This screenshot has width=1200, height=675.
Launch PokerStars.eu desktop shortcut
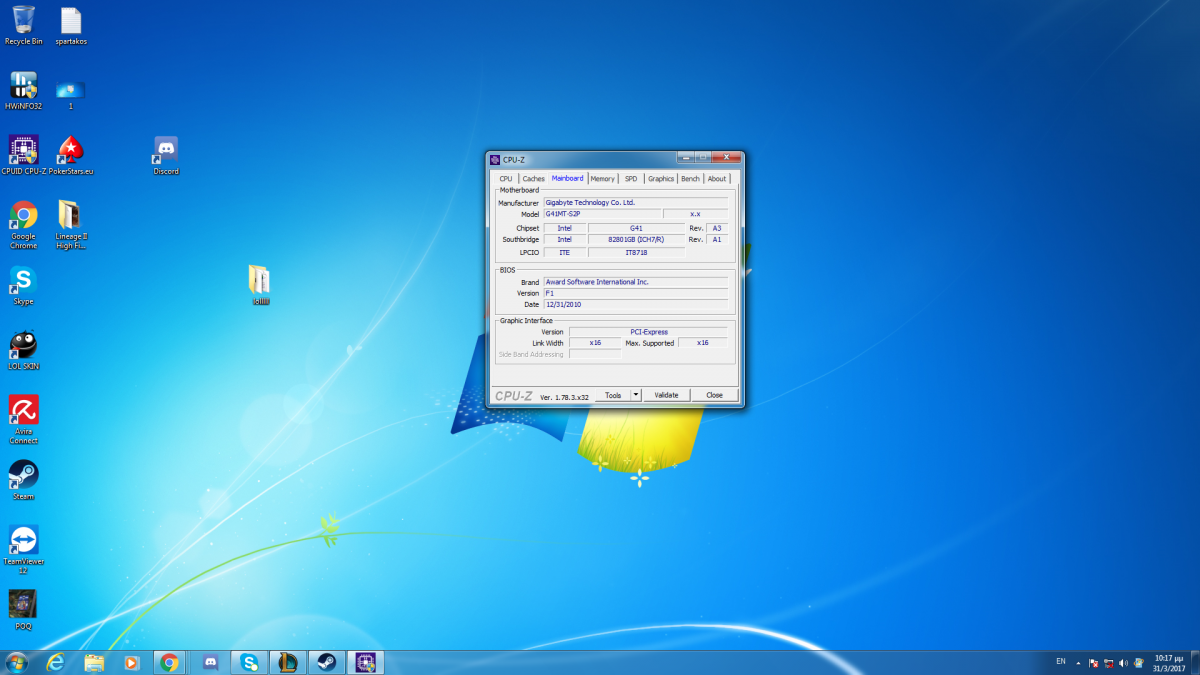(71, 156)
